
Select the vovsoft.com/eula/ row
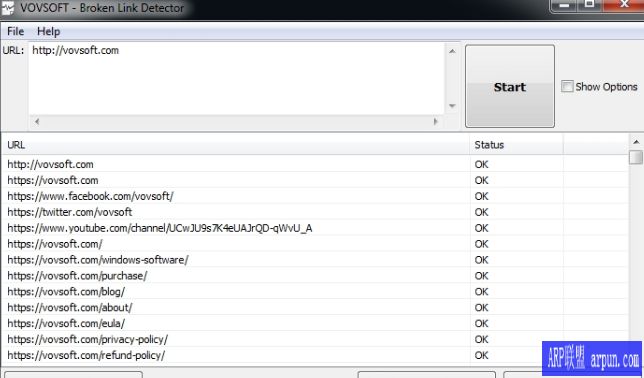point(315,323)
